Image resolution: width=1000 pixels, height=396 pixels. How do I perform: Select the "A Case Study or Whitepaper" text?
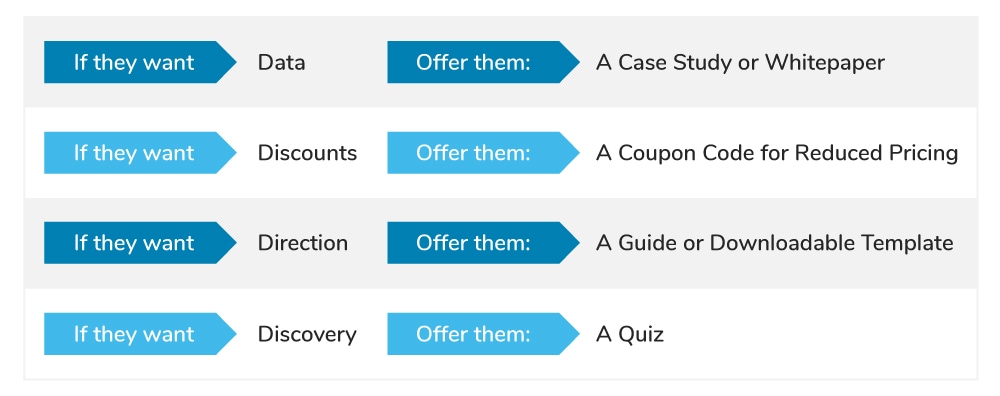(x=740, y=63)
